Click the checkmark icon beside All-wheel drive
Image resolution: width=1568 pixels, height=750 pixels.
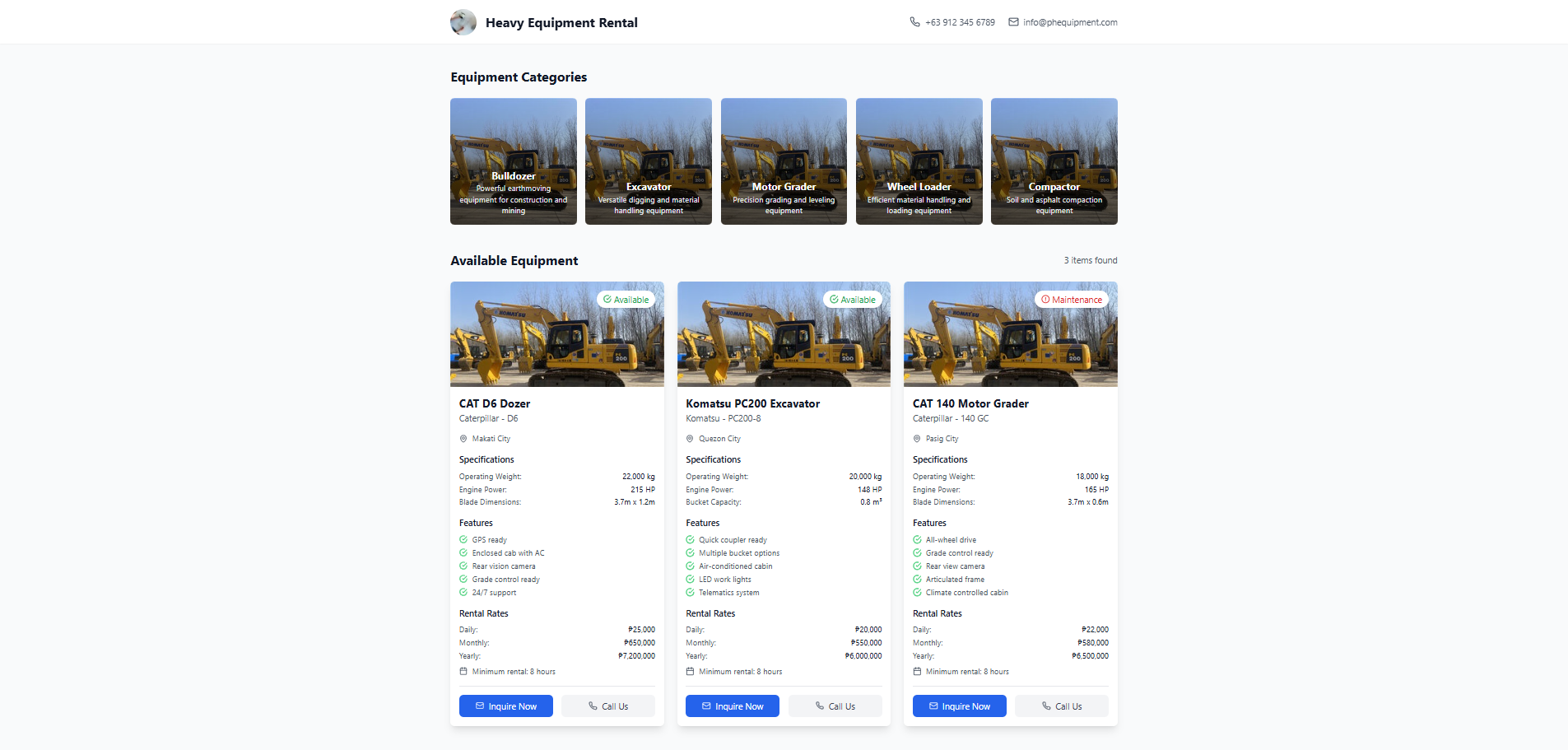pos(917,540)
